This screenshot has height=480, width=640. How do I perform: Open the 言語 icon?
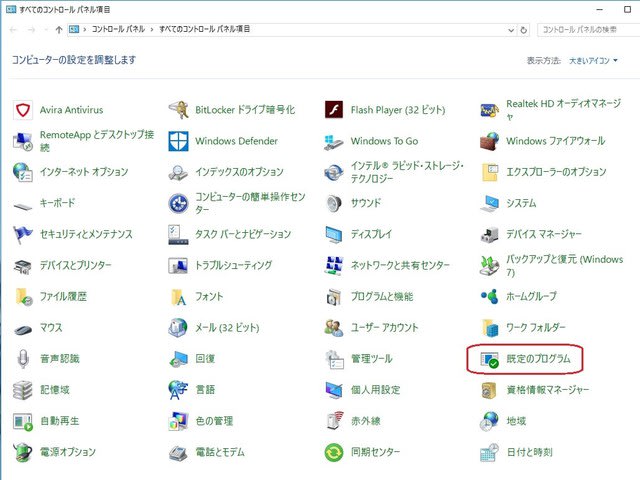[x=178, y=390]
